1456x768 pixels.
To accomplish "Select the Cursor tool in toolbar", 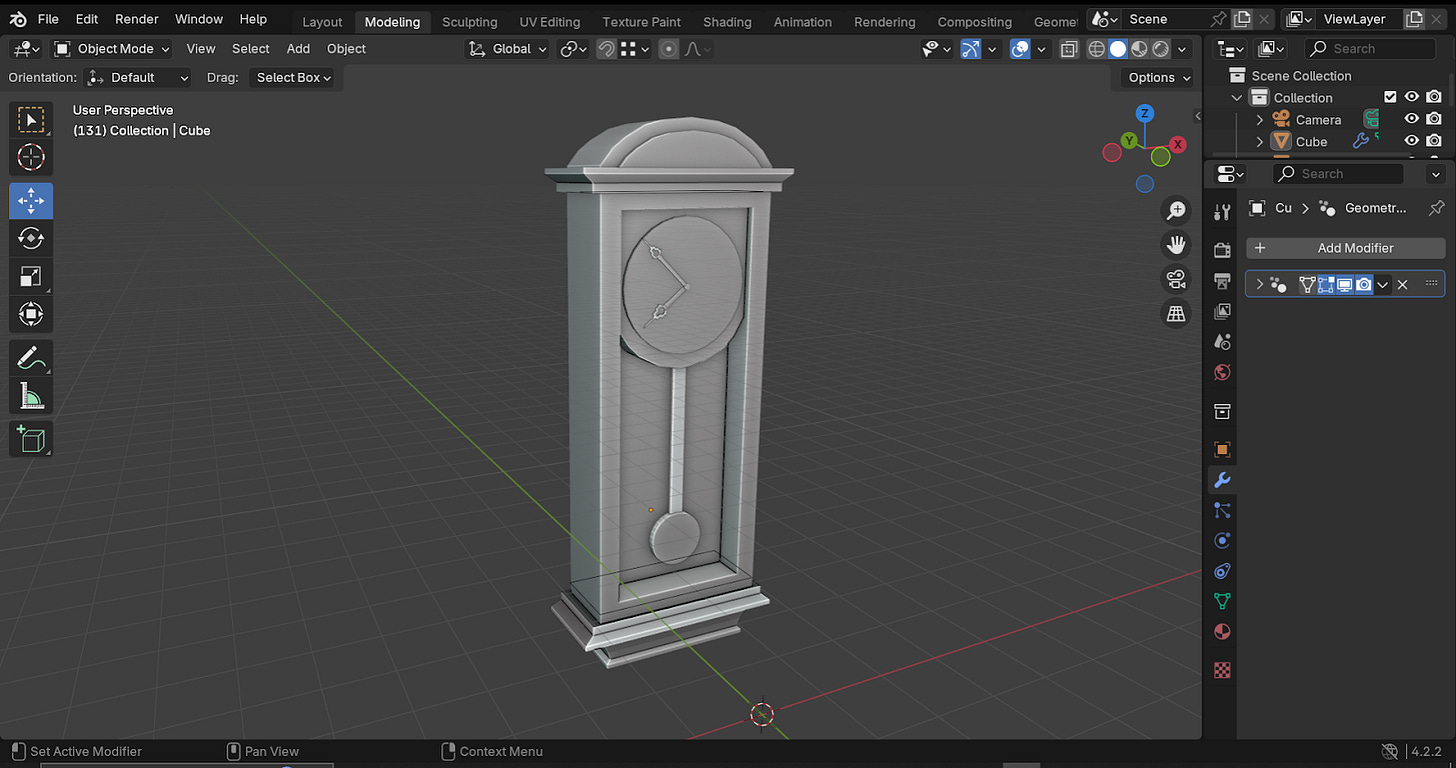I will [31, 157].
